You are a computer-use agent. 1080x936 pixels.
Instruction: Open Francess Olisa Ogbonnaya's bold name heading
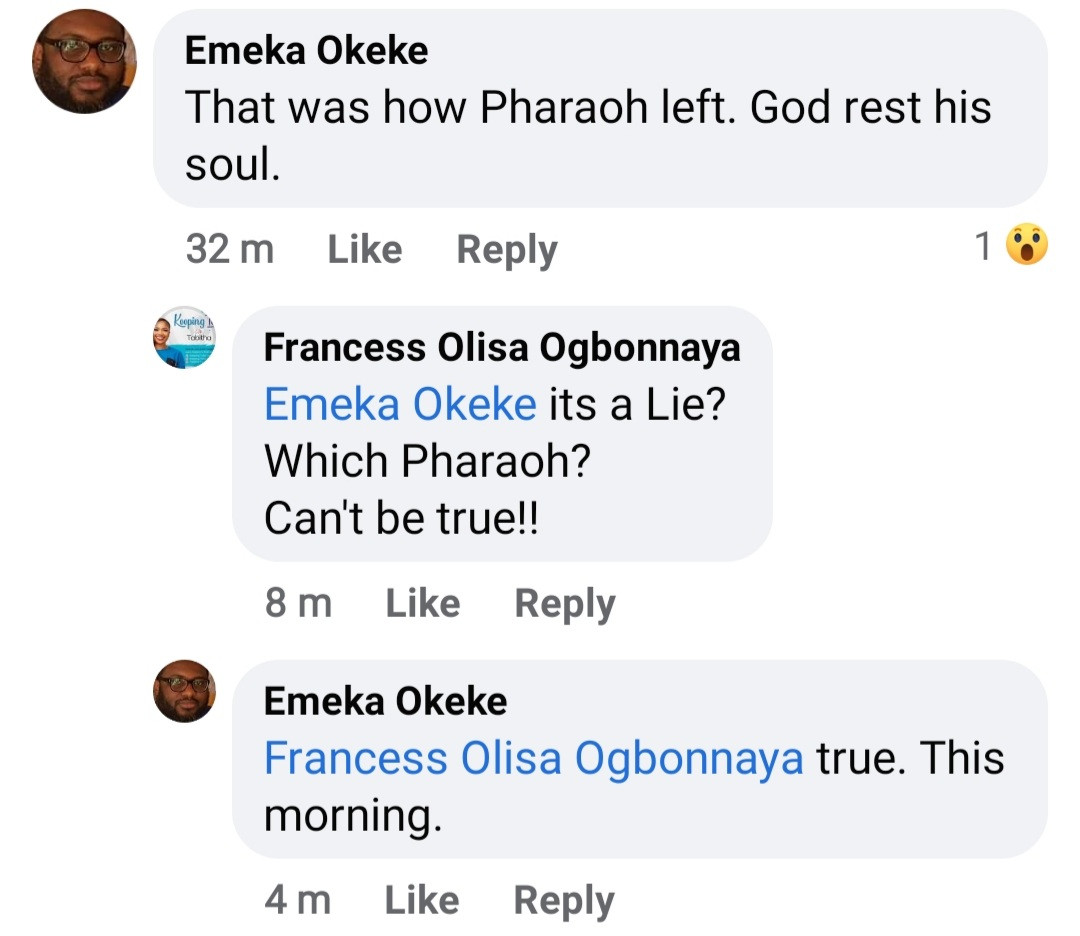(502, 347)
